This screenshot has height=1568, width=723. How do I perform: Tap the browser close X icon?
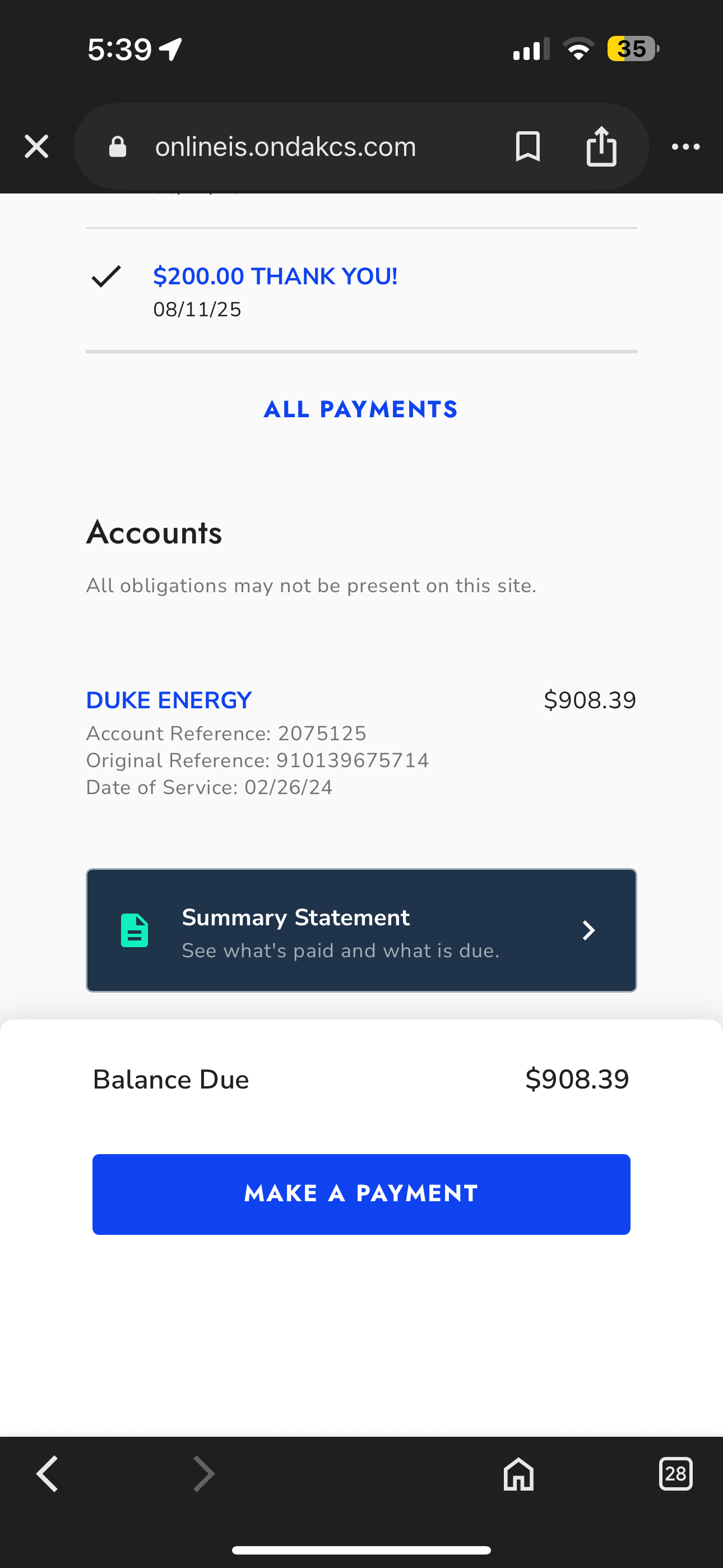click(x=36, y=147)
